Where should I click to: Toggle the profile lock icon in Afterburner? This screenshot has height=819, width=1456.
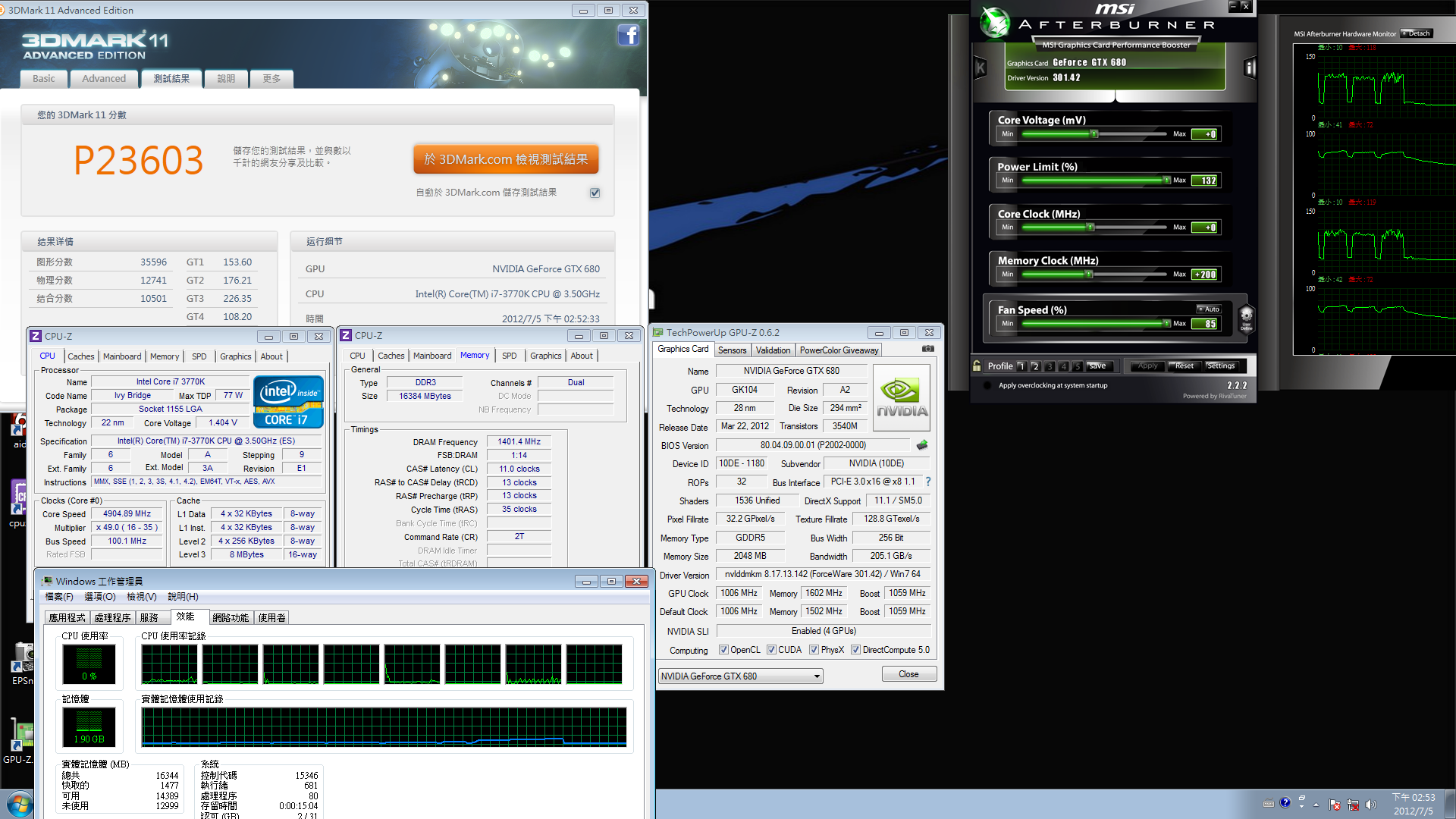tap(977, 366)
